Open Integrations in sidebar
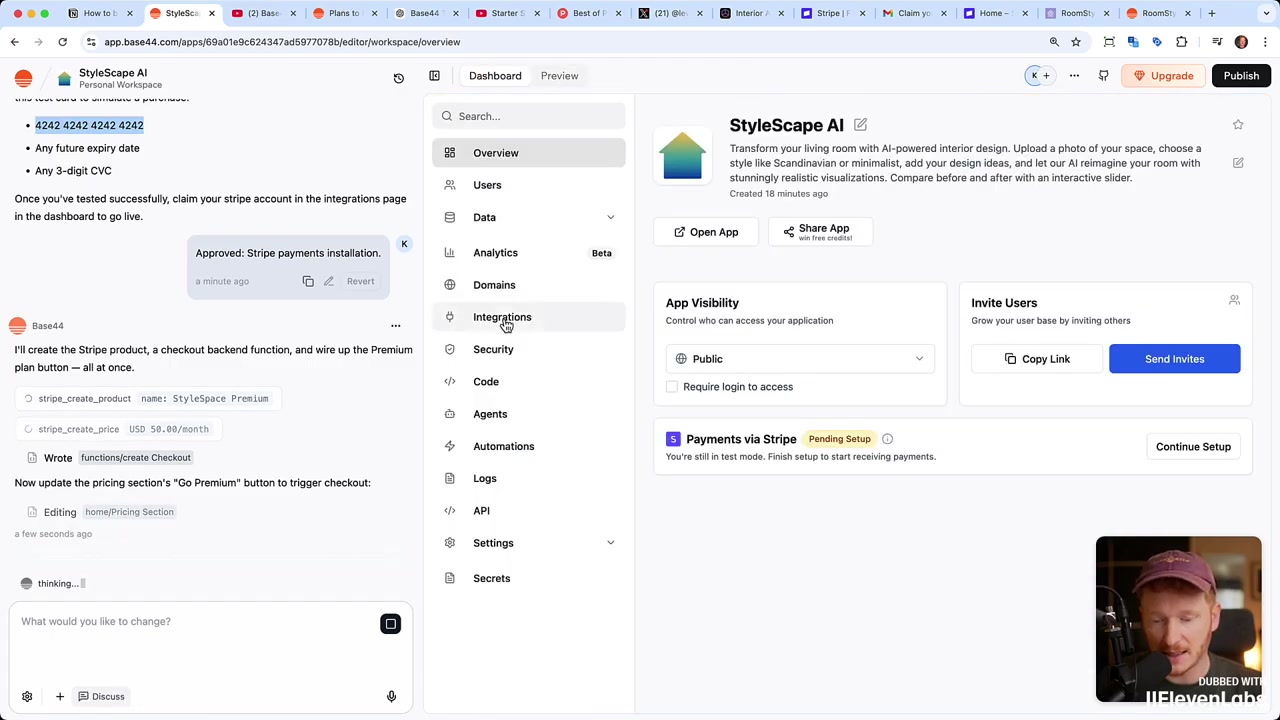 [x=529, y=317]
